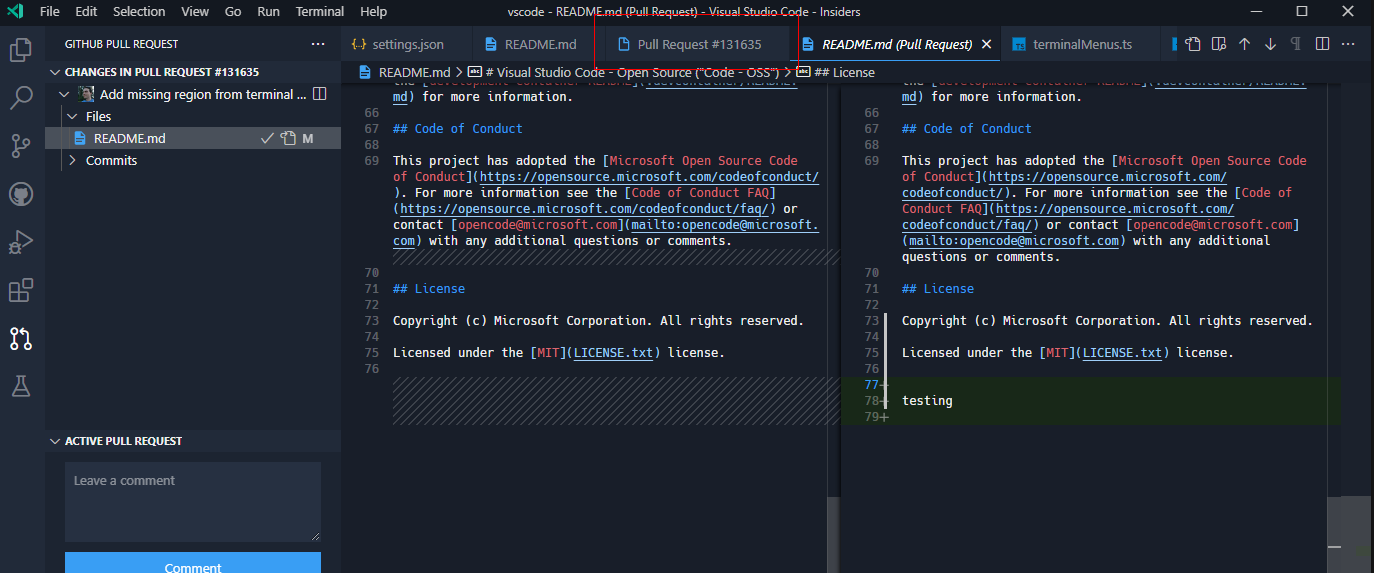
Task: Open the LICENSE.txt link in left diff pane
Action: pyautogui.click(x=615, y=352)
